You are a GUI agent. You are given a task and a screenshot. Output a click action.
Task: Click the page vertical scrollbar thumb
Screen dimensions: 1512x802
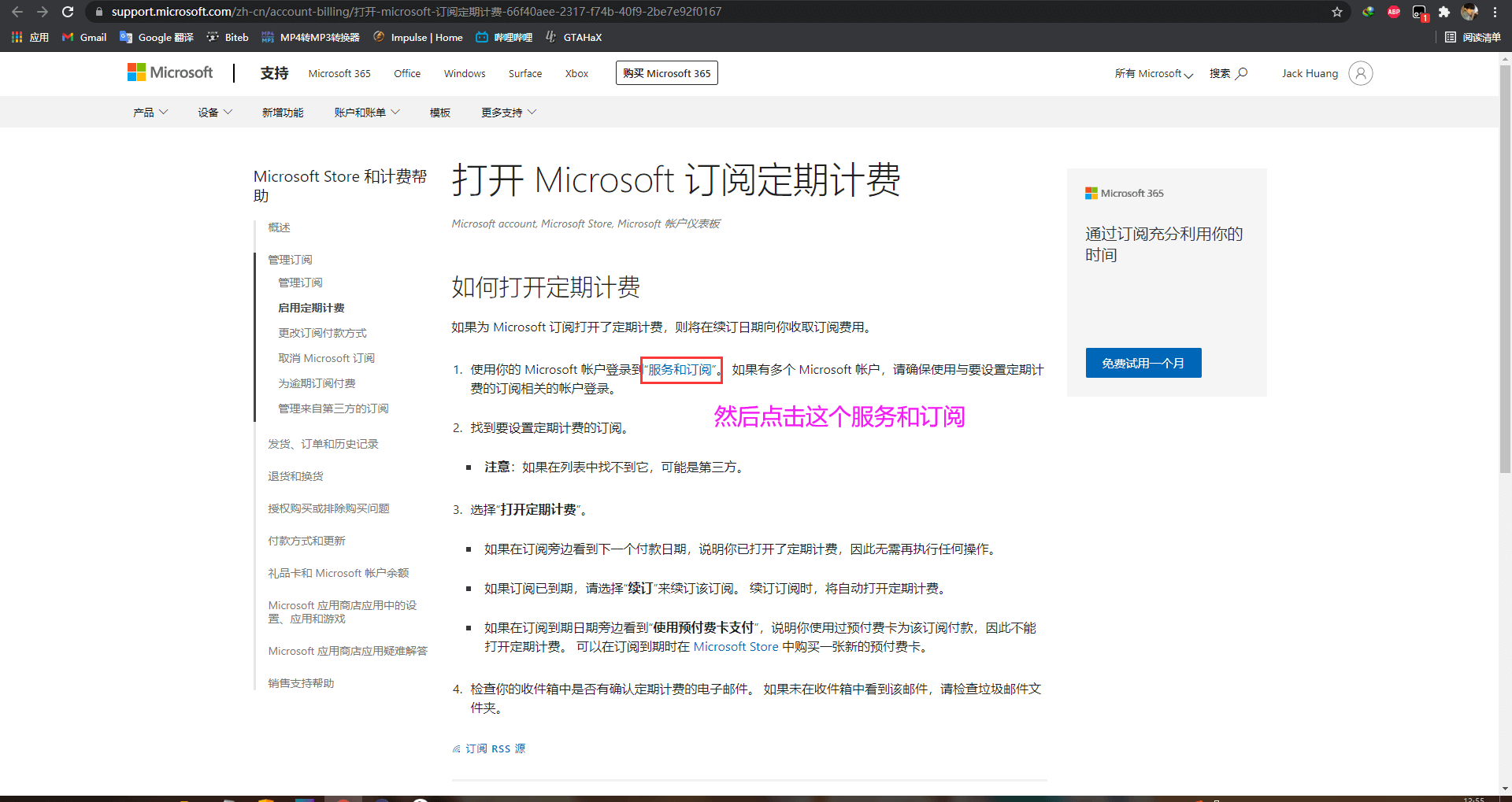(x=1505, y=268)
